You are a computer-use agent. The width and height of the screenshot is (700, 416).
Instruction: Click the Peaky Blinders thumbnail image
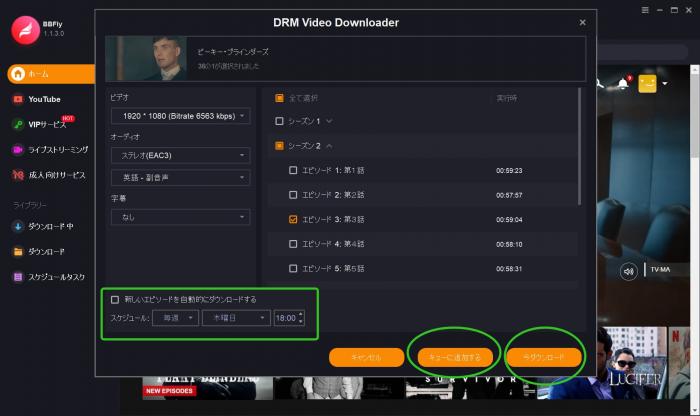click(146, 58)
